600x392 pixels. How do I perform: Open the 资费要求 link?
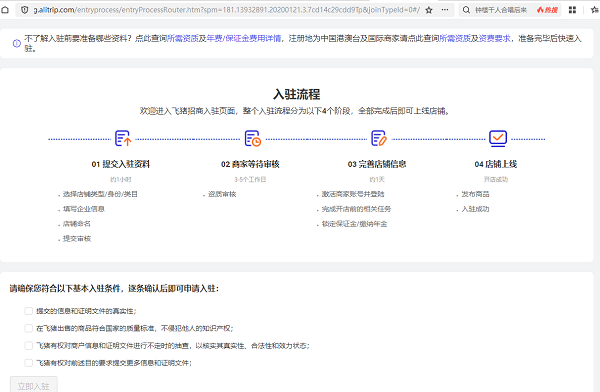click(494, 38)
